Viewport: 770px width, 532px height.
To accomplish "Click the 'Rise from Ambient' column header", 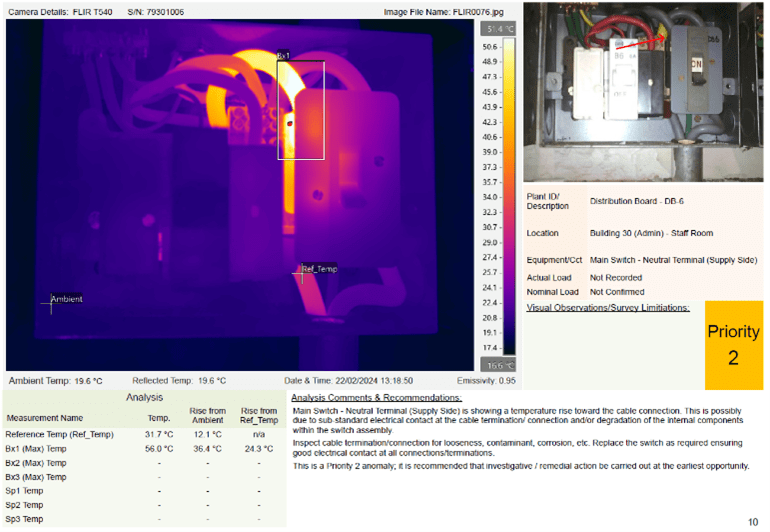I will pyautogui.click(x=208, y=416).
